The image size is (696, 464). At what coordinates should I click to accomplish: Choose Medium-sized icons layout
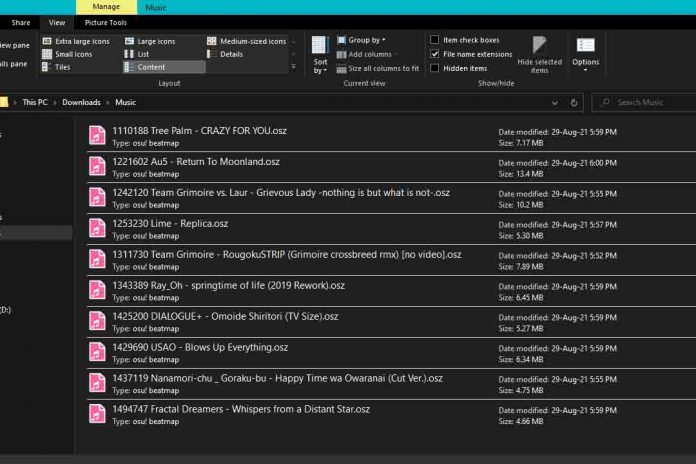click(x=247, y=41)
